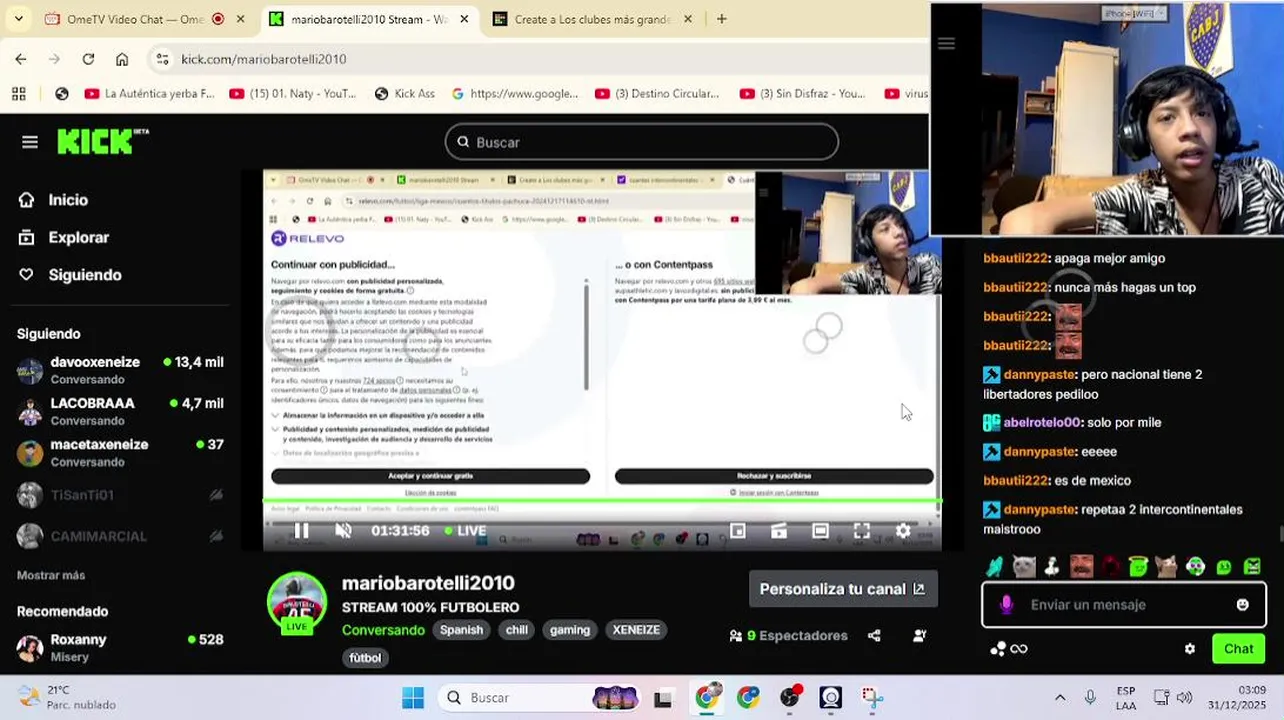Close the OmeTV Video Chat tab
Screen dimensions: 1284x720
(241, 19)
